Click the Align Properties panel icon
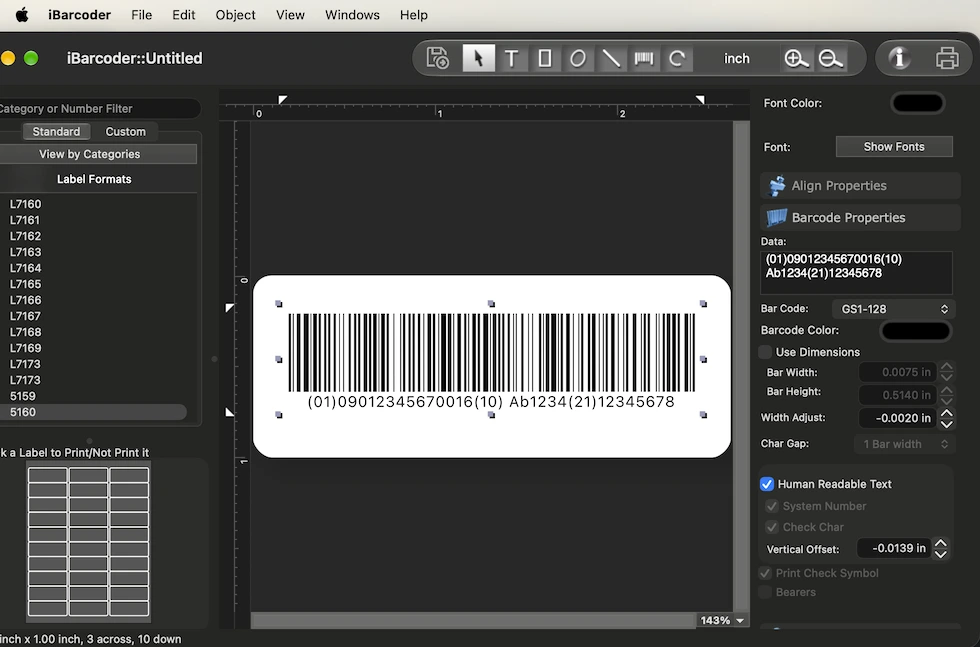 click(x=777, y=186)
